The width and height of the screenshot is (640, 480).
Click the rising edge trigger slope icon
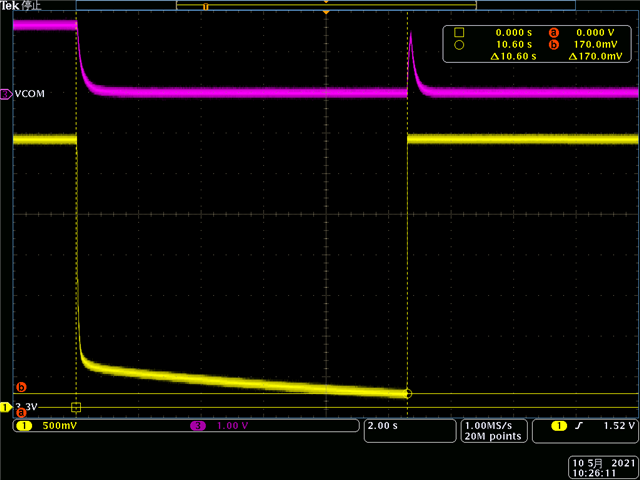pyautogui.click(x=578, y=426)
